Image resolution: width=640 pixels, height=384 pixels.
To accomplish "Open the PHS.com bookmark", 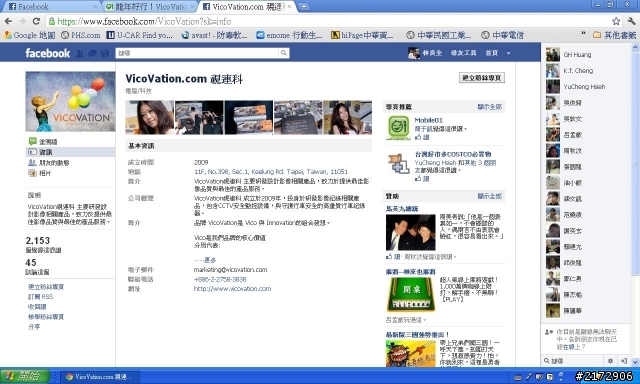I will point(80,35).
